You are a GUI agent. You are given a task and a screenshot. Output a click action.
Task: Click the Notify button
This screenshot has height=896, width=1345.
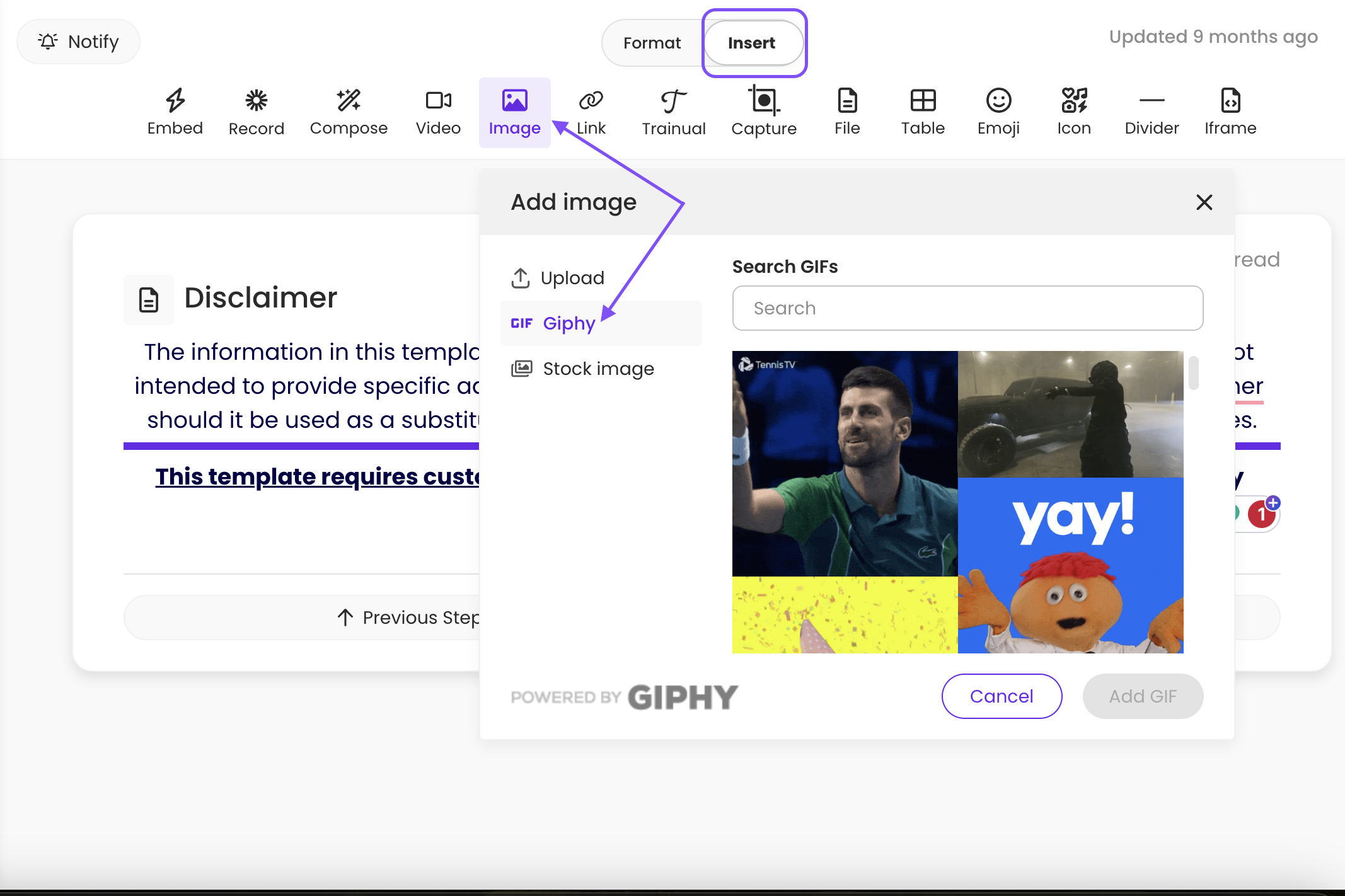[79, 42]
